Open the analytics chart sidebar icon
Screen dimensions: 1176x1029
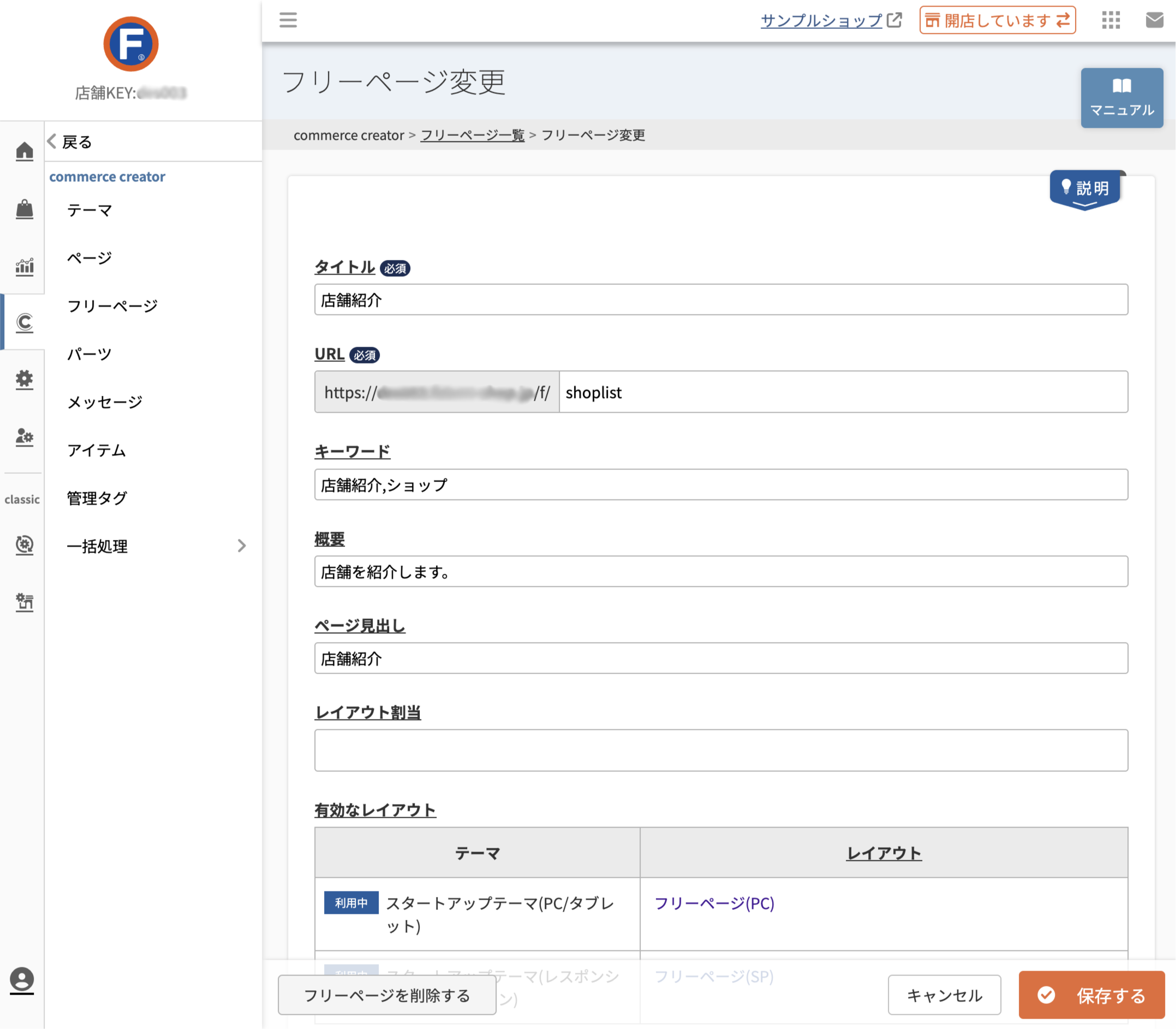coord(24,266)
